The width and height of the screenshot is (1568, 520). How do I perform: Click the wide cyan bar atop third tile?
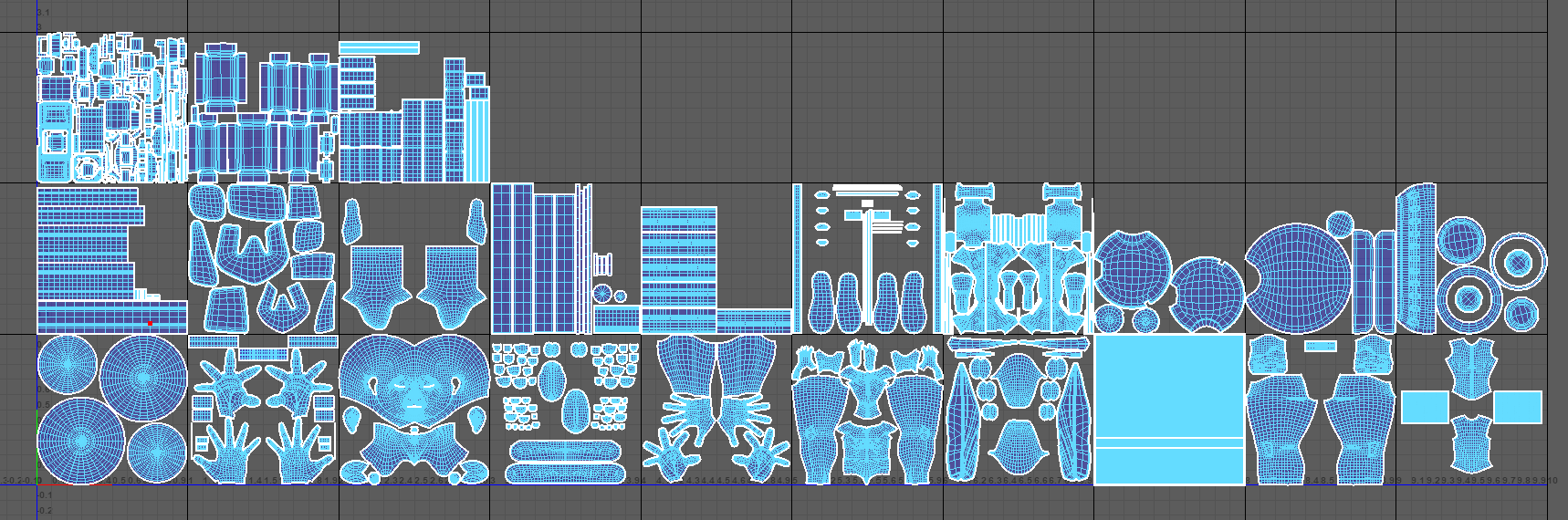[x=379, y=47]
